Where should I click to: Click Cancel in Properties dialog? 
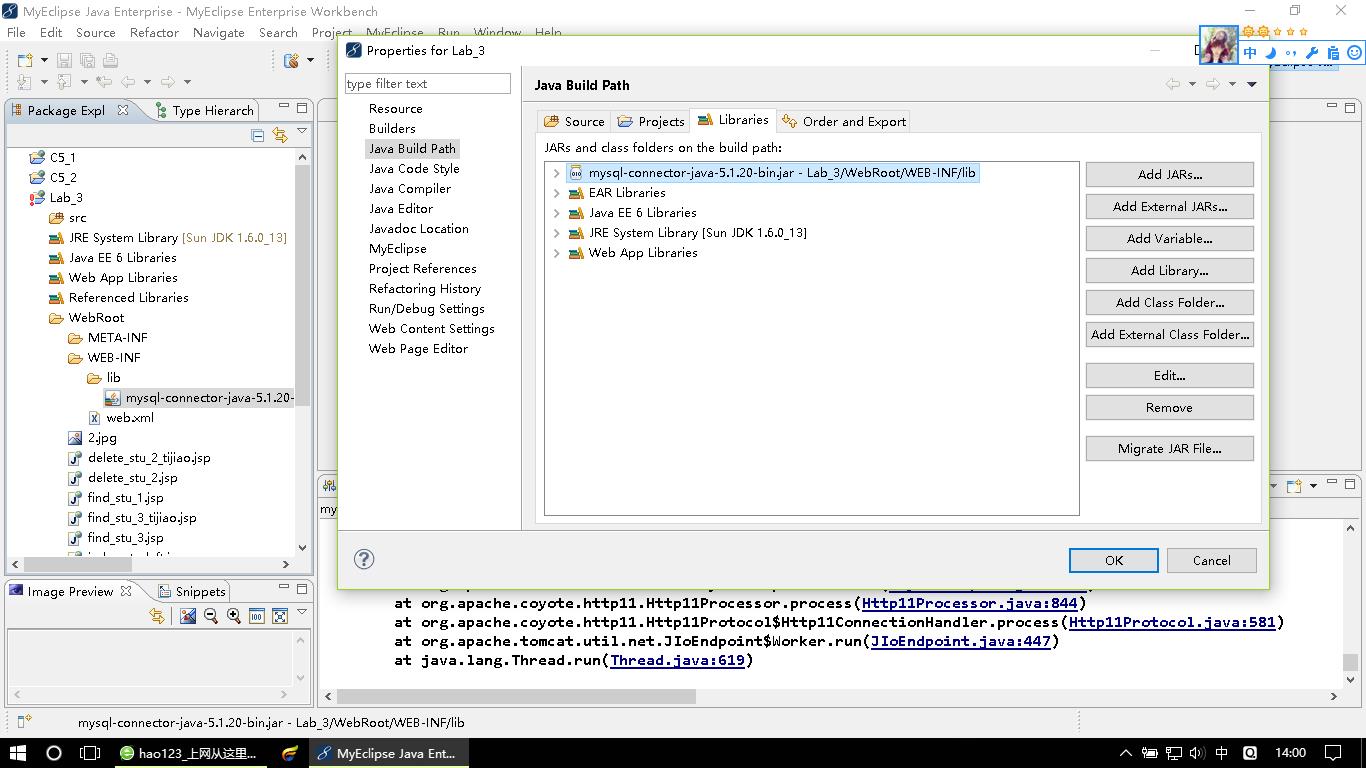pos(1211,560)
